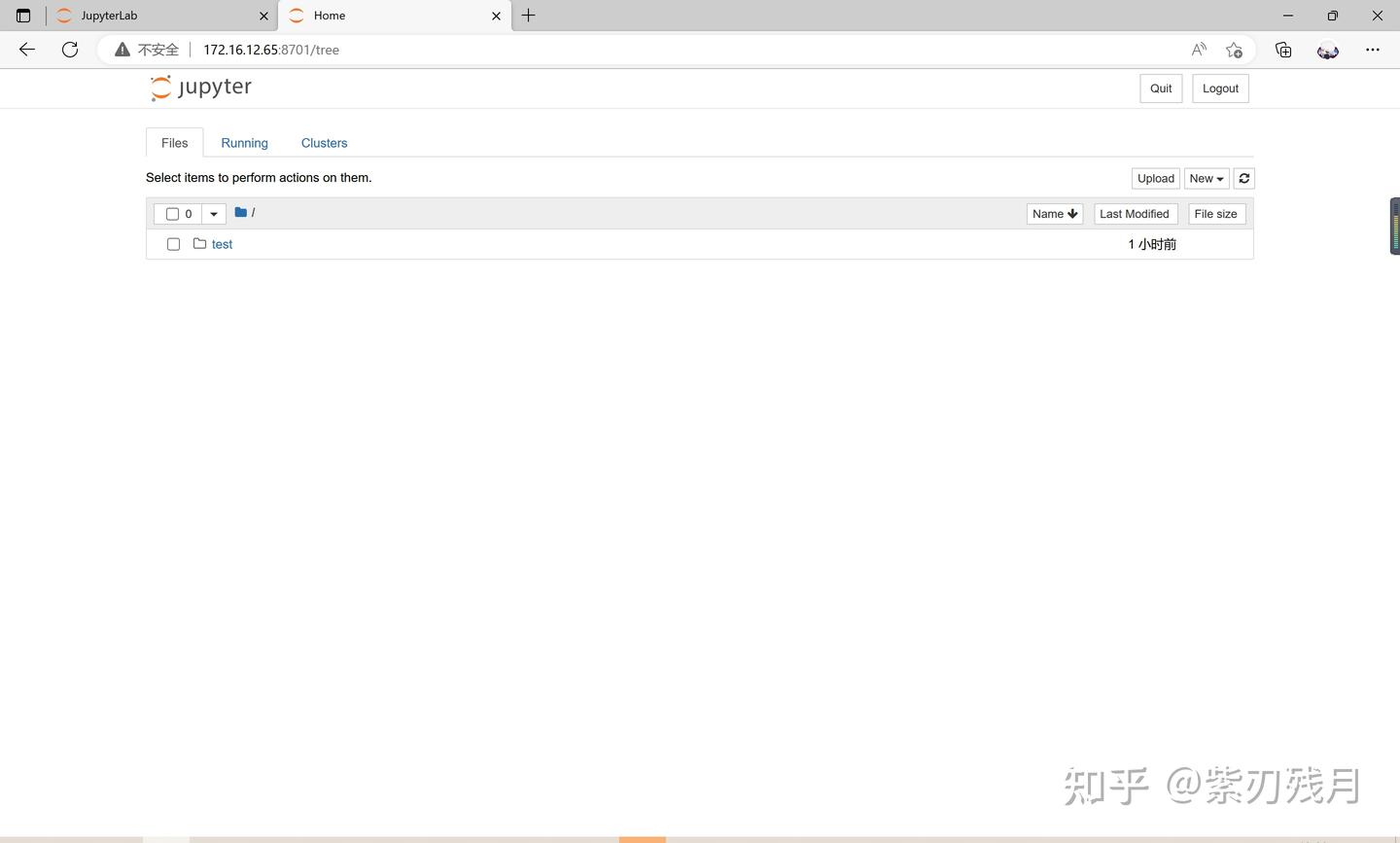
Task: Sort files by Last Modified
Action: 1135,213
